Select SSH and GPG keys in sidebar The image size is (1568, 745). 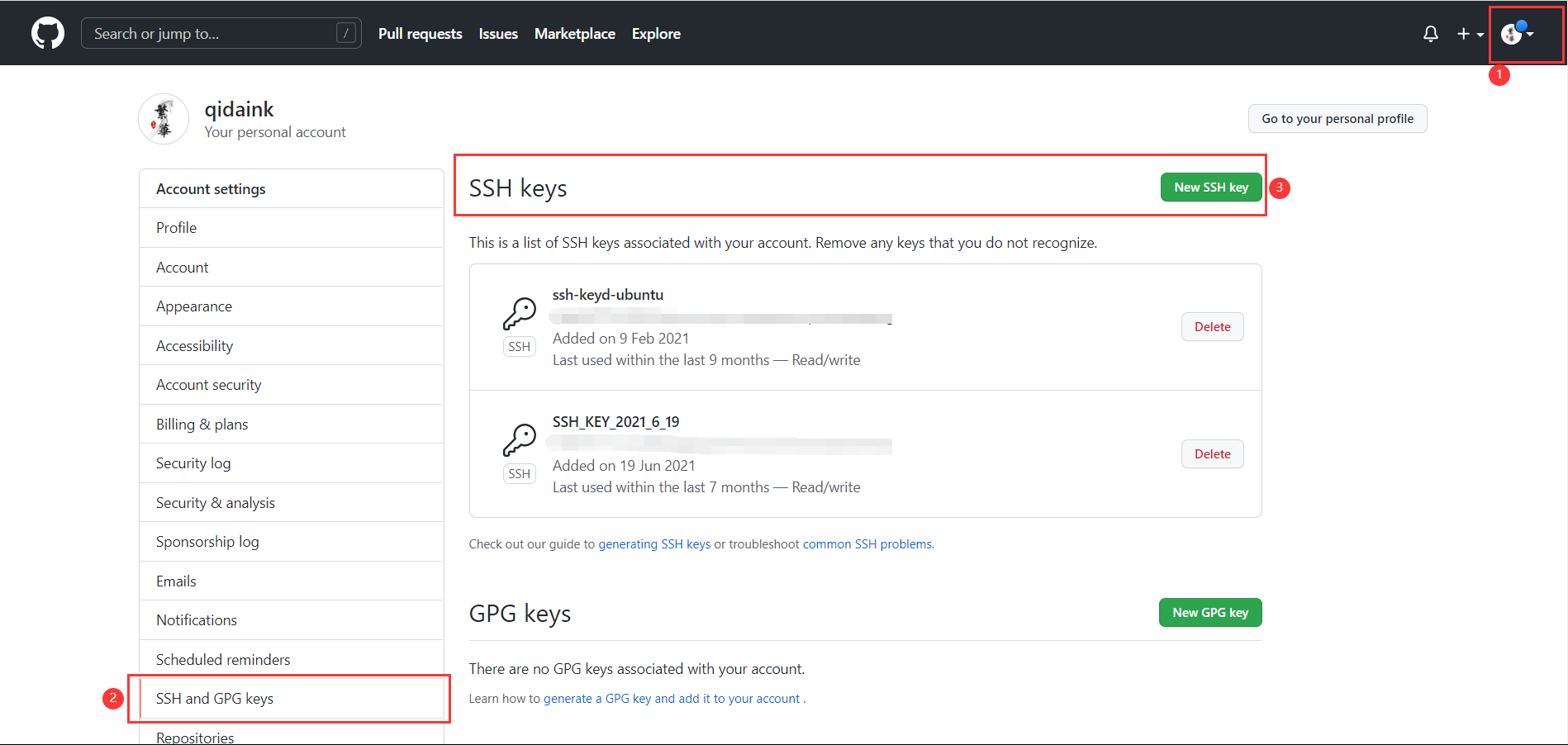(215, 699)
